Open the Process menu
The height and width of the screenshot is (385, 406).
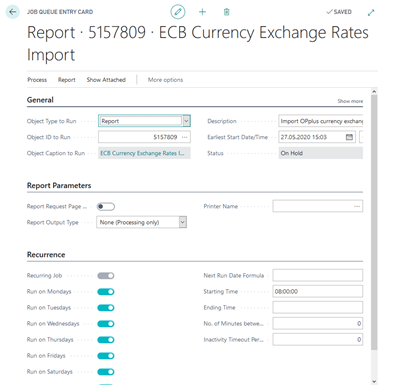pyautogui.click(x=37, y=80)
